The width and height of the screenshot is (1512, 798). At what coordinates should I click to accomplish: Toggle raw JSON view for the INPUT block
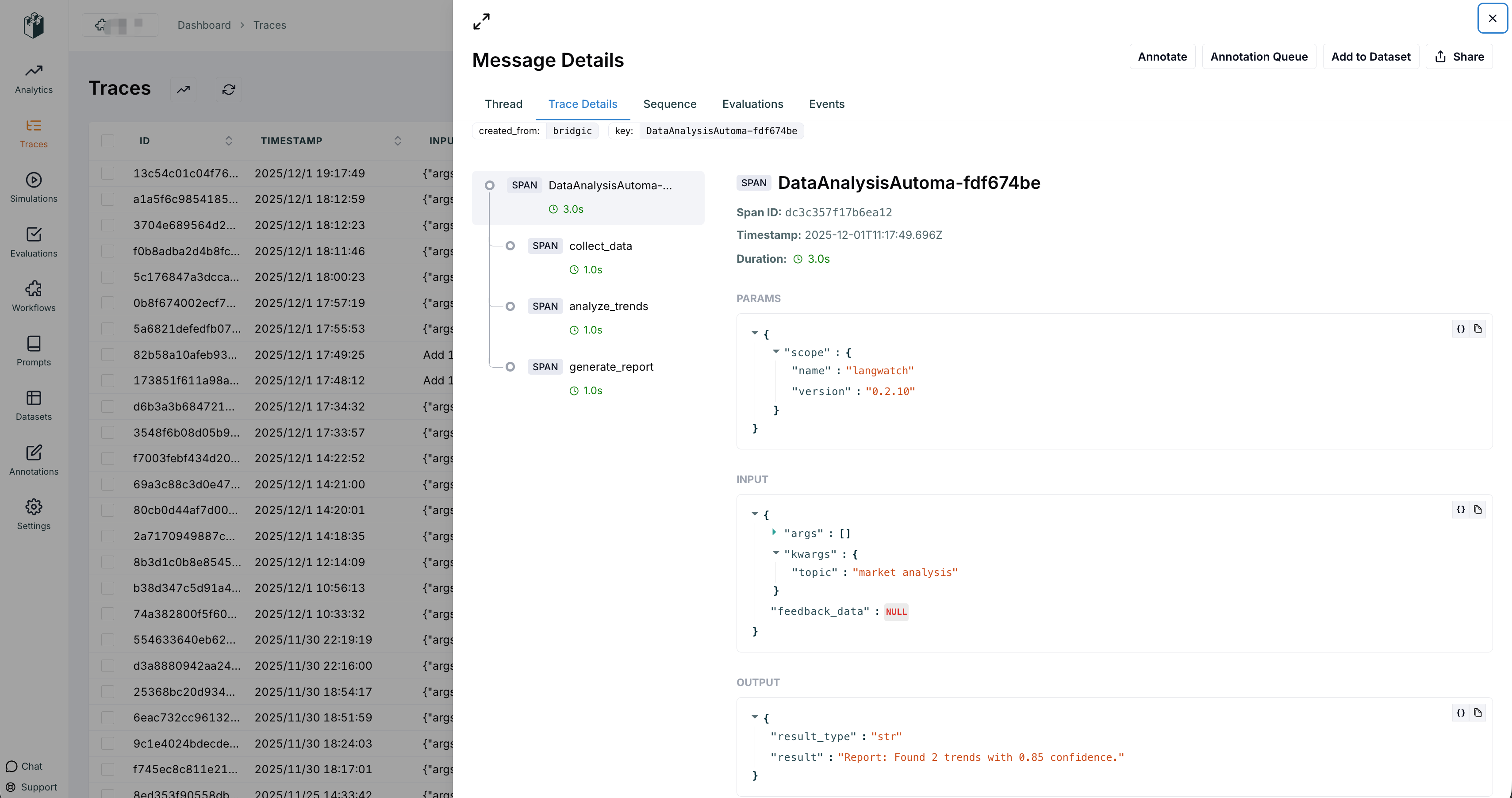(1460, 510)
